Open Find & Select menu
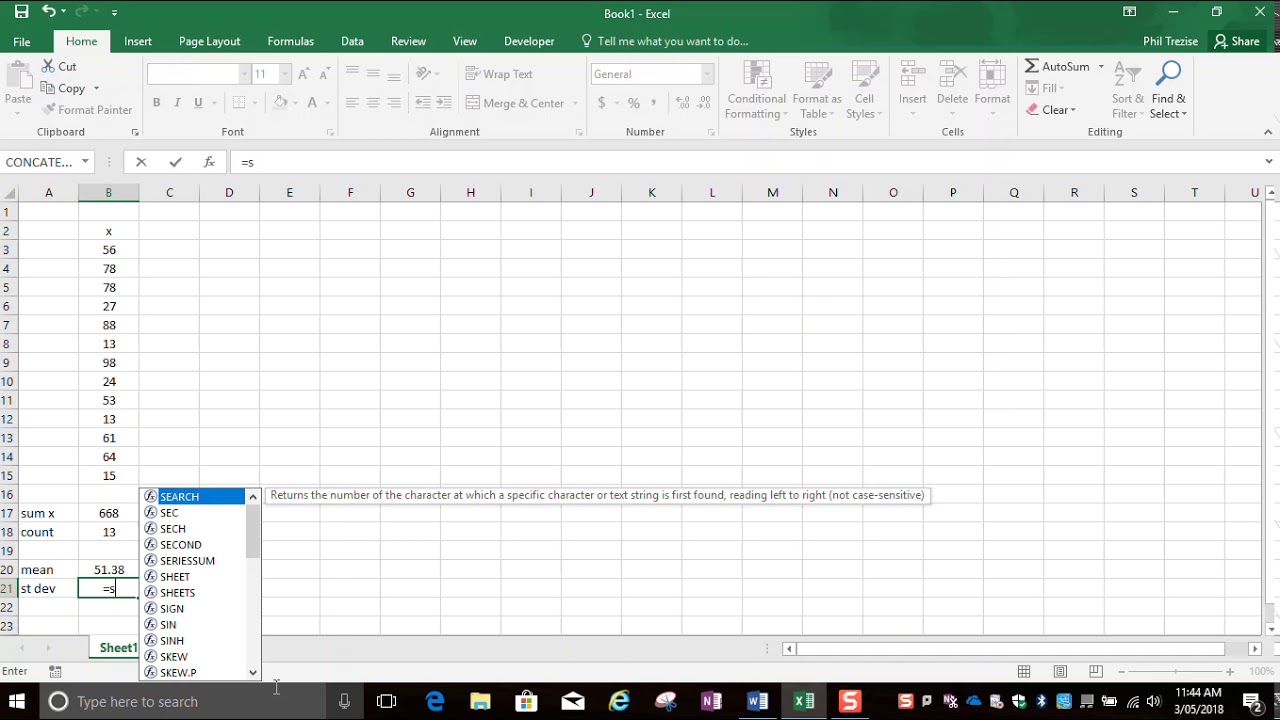 [x=1168, y=90]
